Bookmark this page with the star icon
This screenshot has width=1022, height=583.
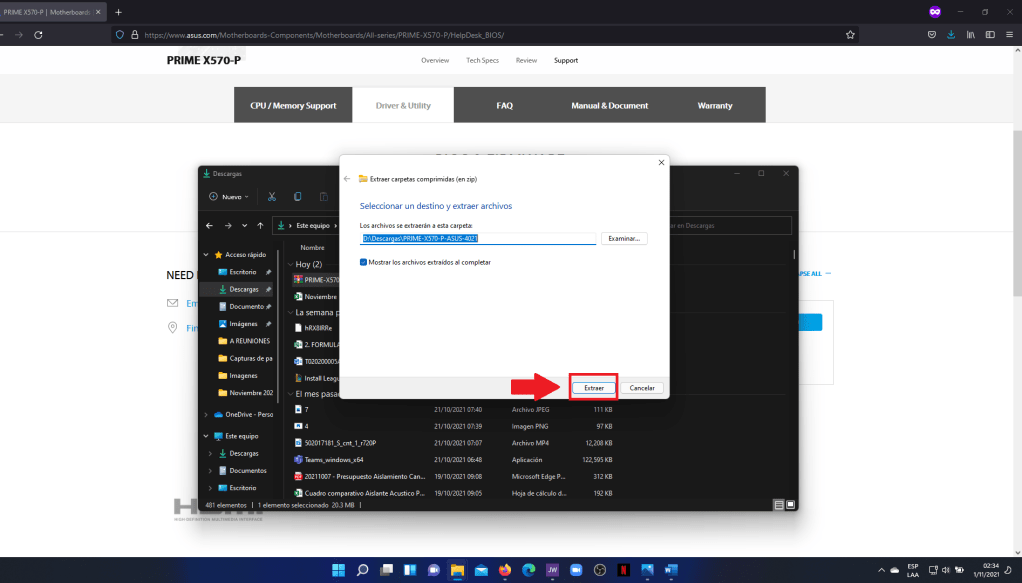pos(850,34)
